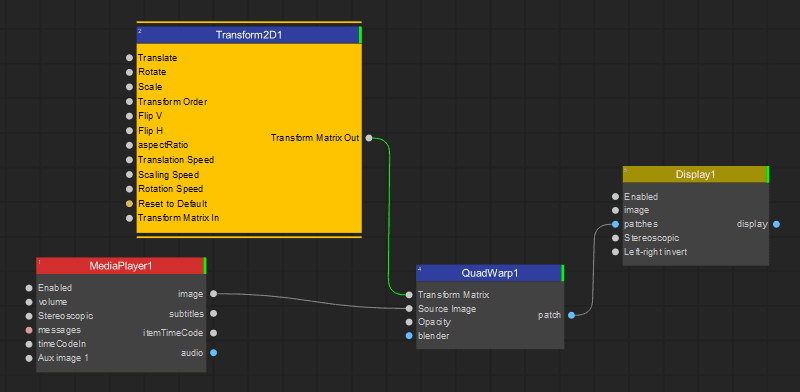
Task: Click the messages input port on MediaPlayer1
Action: (29, 330)
